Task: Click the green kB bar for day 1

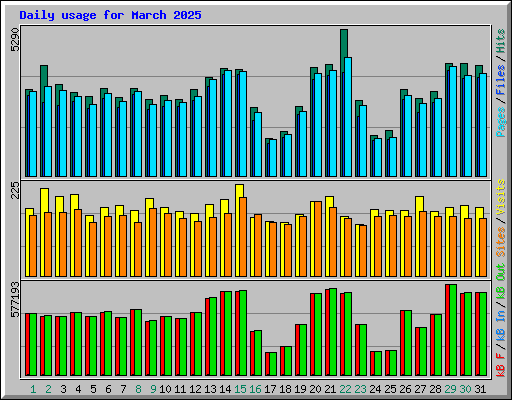Action: point(33,345)
